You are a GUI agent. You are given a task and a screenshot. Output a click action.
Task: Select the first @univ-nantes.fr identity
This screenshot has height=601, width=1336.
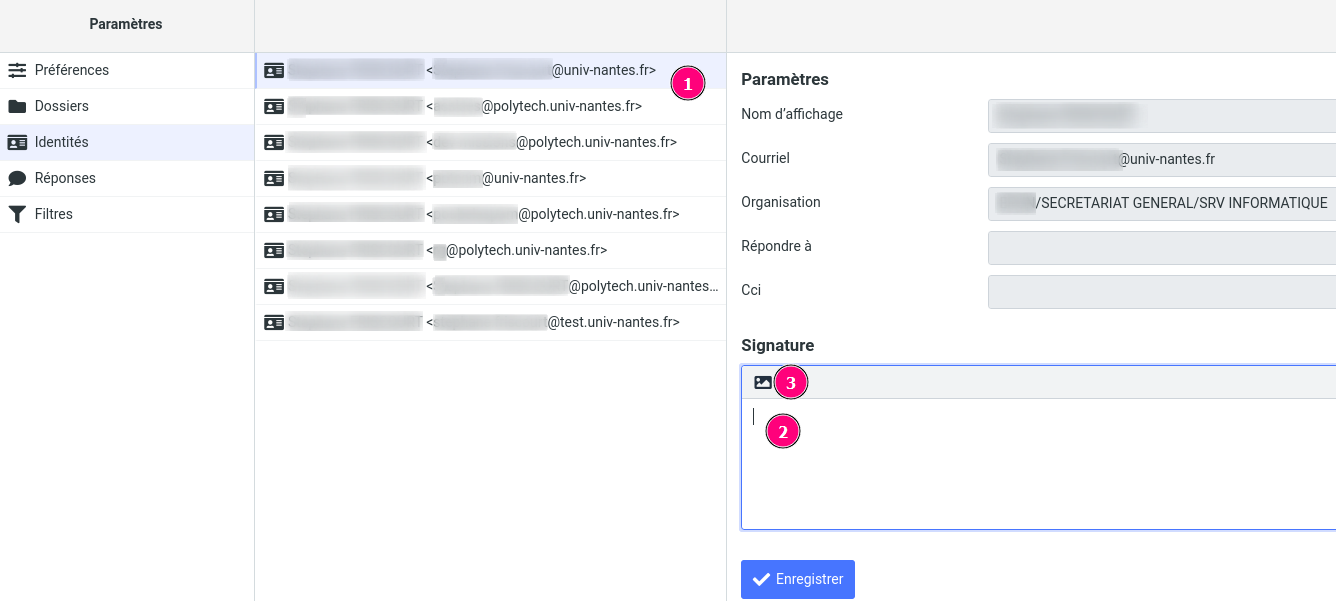(490, 70)
